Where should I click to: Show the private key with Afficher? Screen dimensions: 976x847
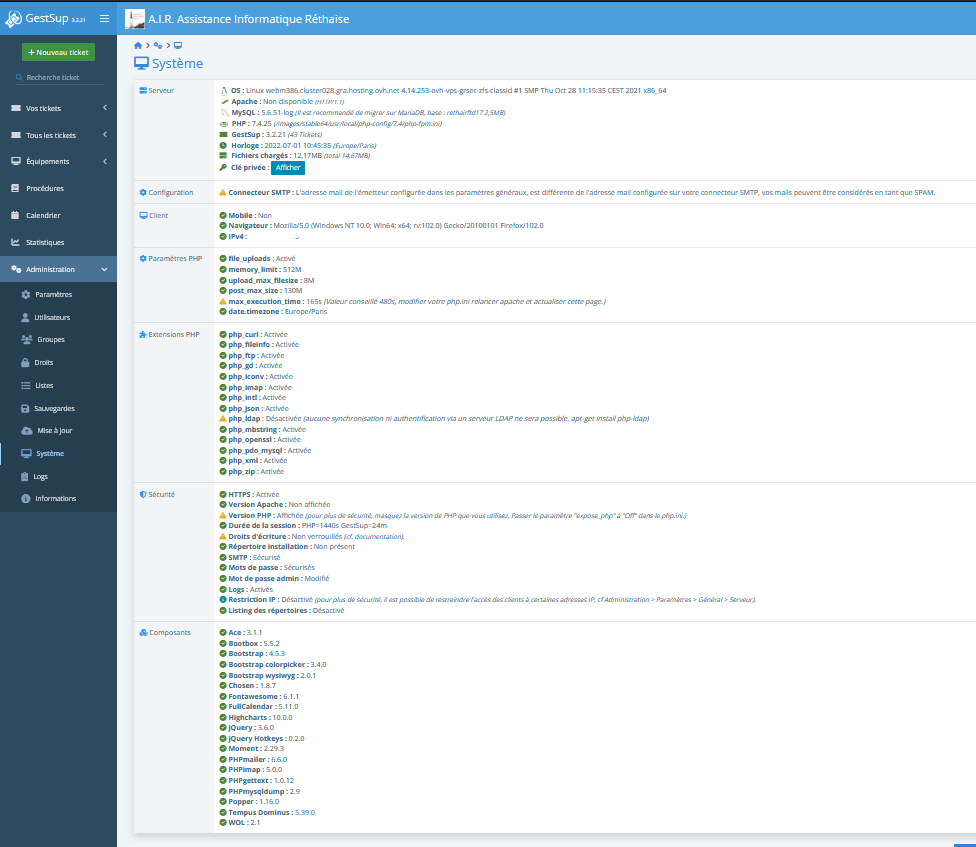click(288, 167)
